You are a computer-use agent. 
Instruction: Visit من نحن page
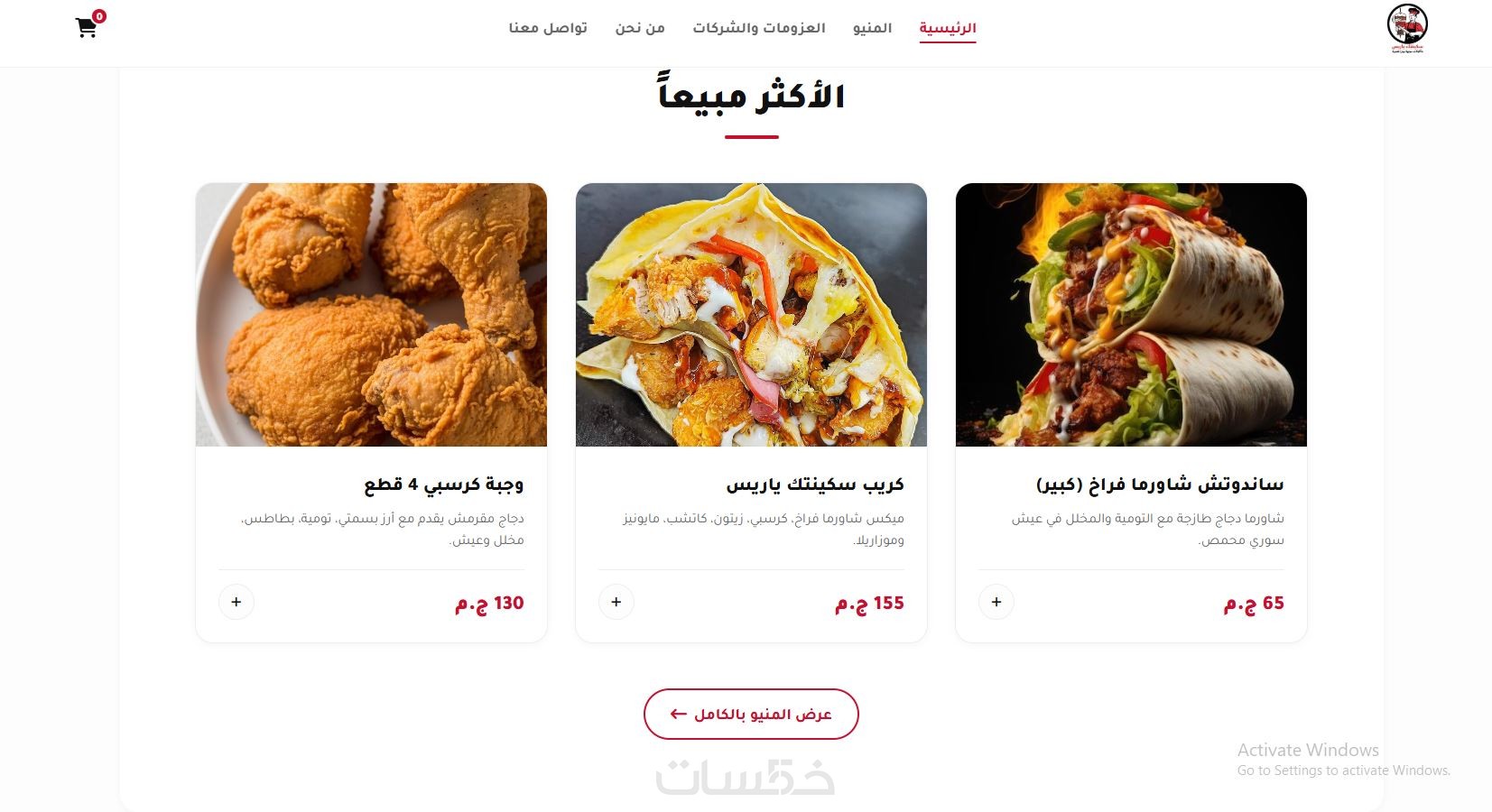[640, 28]
